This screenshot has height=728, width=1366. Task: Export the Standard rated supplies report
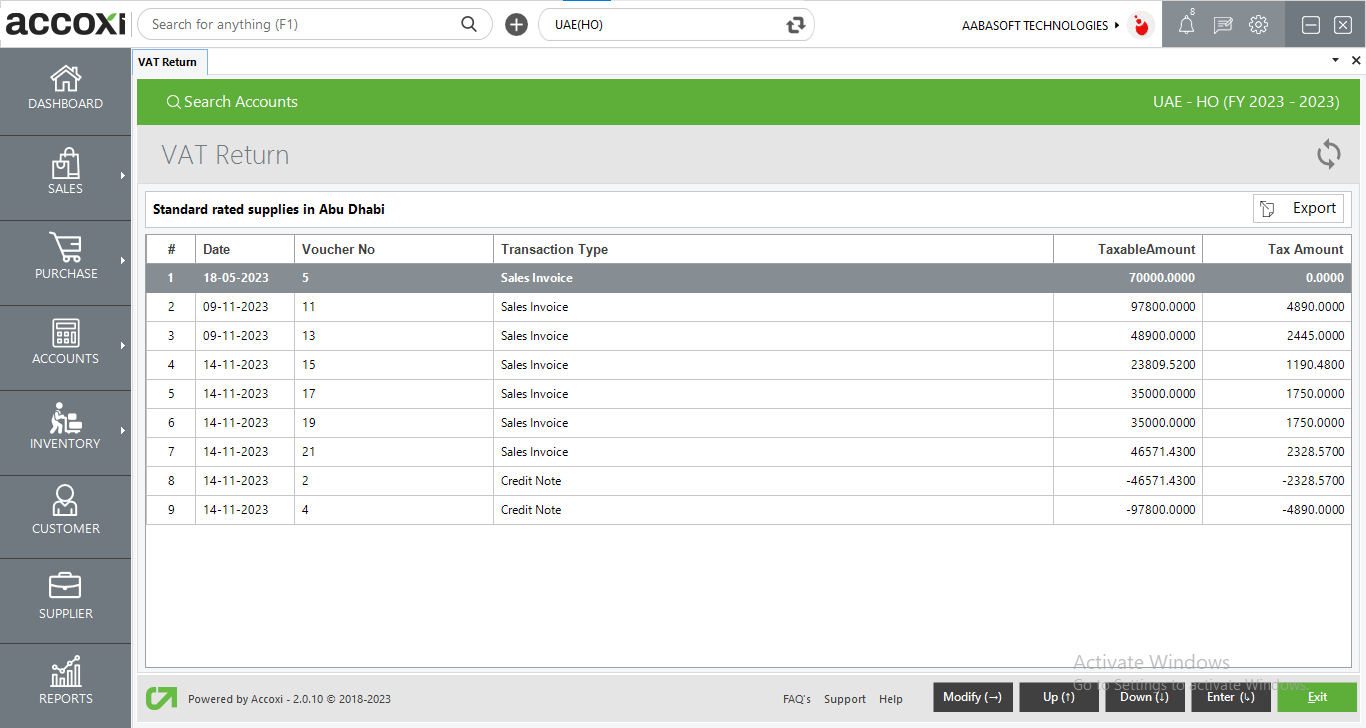(x=1298, y=208)
